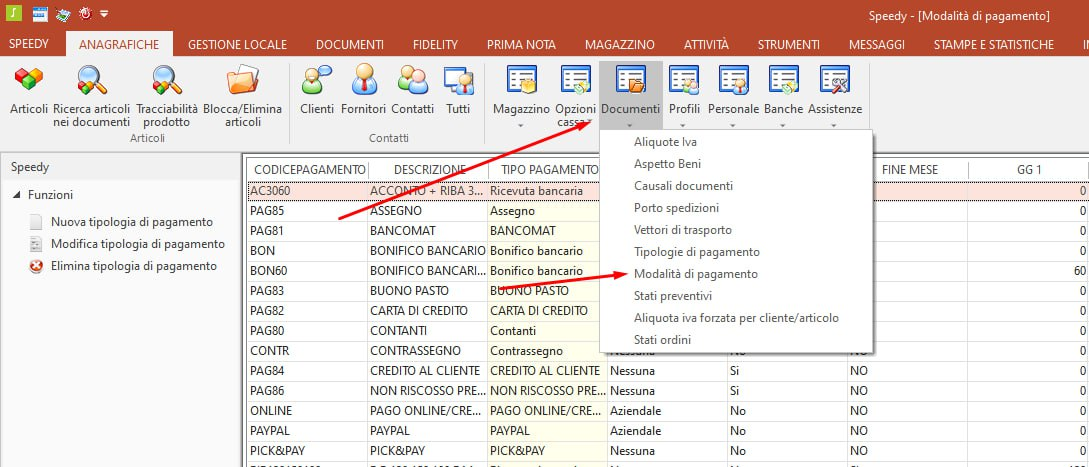Screen dimensions: 1089x467
Task: Sort by the CODICEPAGAMENTO column header
Action: tap(307, 170)
